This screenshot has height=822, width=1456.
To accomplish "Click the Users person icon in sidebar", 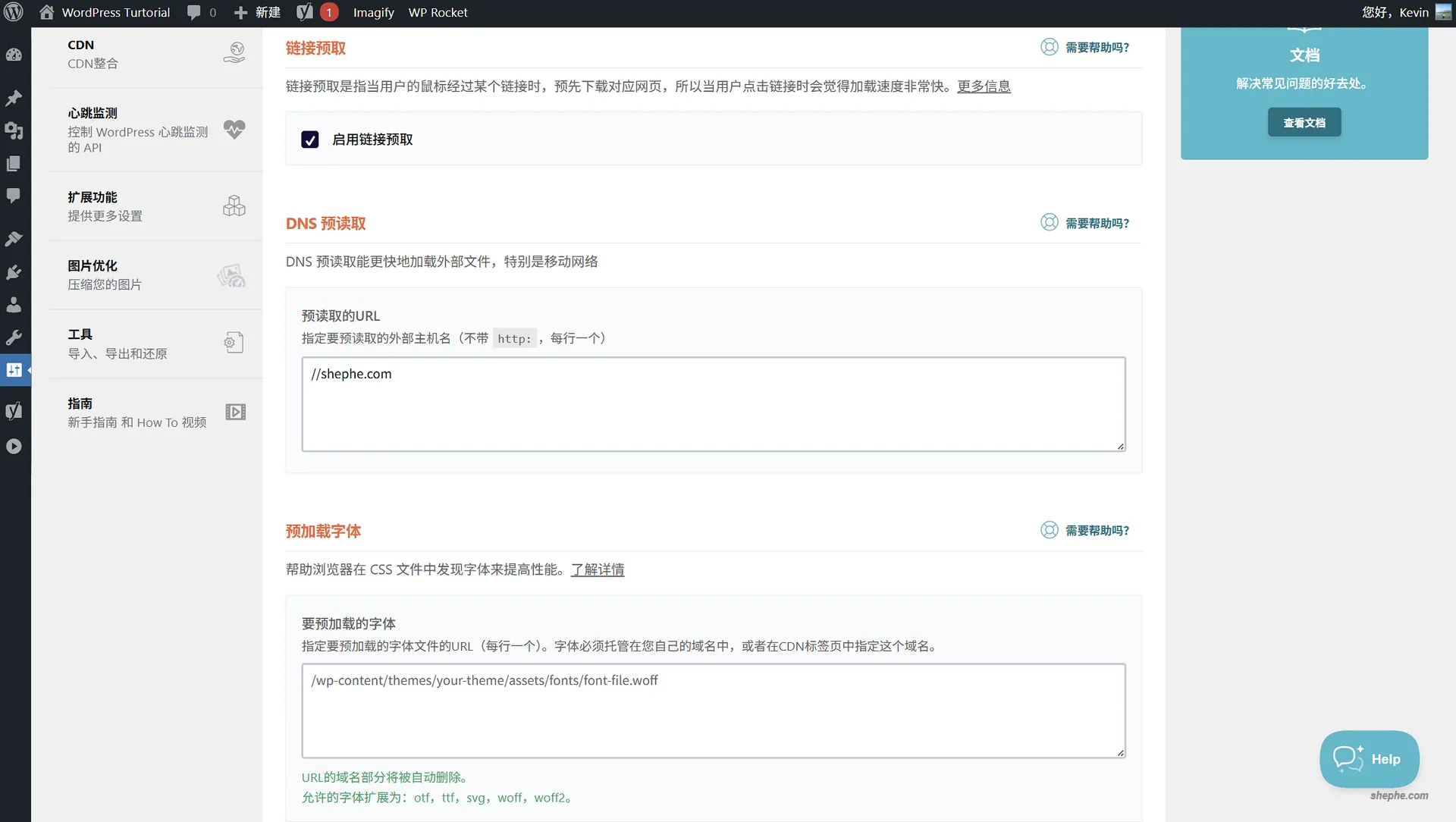I will click(14, 305).
